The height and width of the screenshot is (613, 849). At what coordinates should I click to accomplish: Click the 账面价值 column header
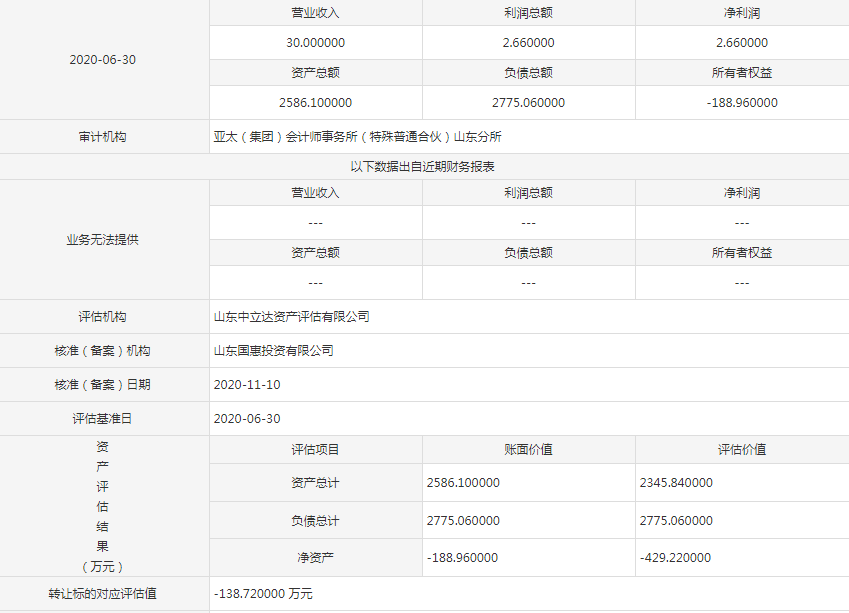coord(528,450)
